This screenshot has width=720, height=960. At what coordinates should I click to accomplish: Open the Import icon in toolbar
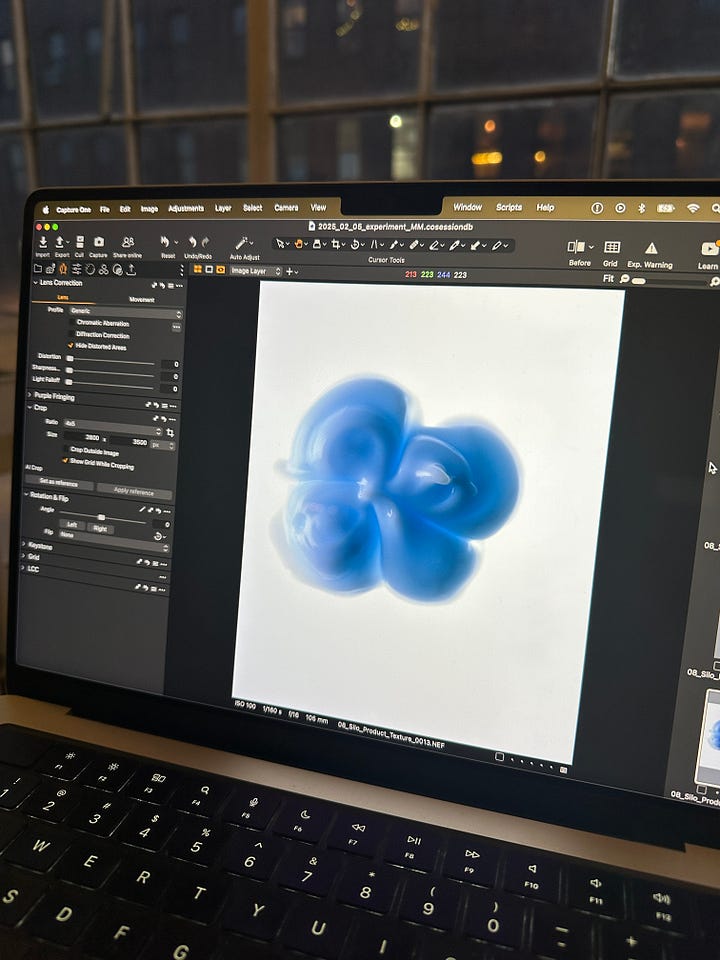(43, 242)
